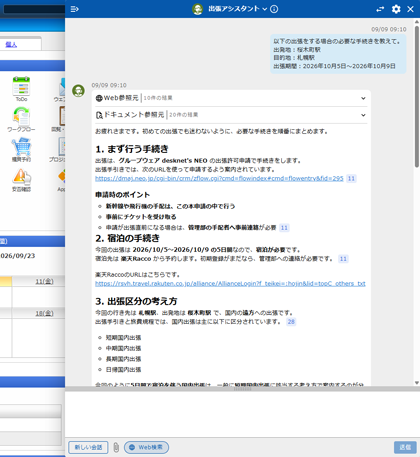
Task: Open ToDo icon in background portal
Action: 21,89
